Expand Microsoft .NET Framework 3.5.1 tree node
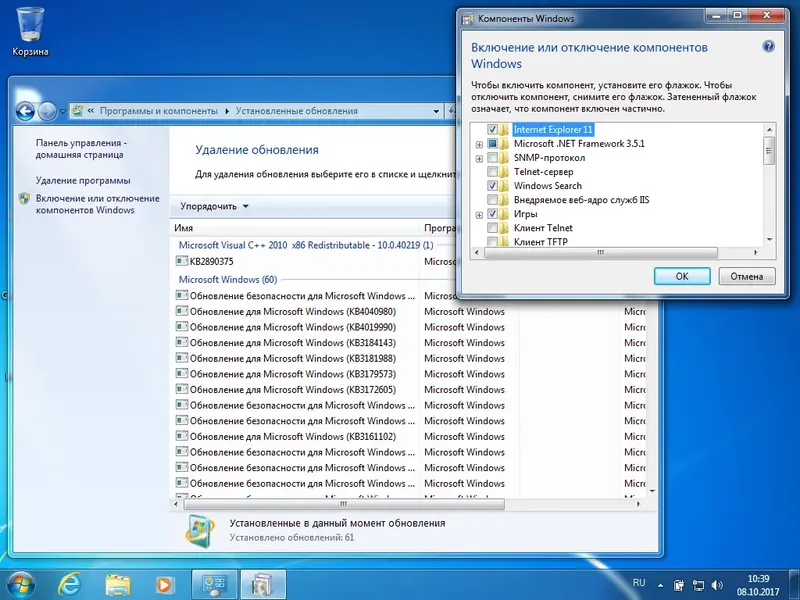800x600 pixels. tap(479, 144)
